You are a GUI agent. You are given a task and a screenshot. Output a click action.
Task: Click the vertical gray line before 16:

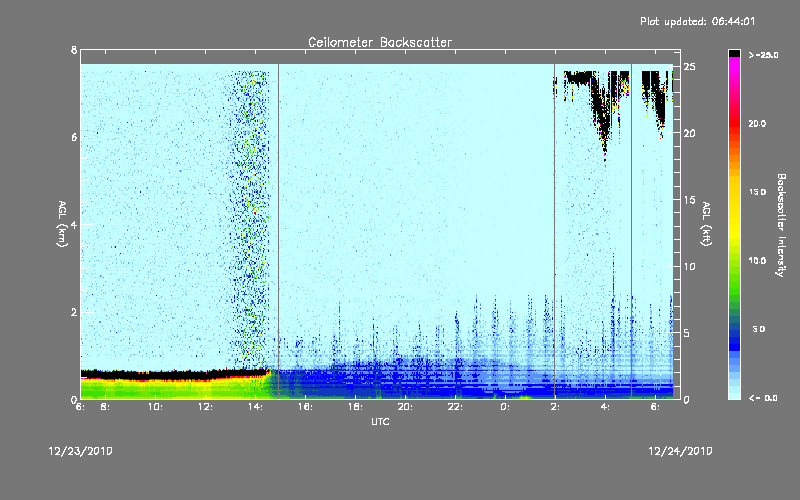pos(278,231)
